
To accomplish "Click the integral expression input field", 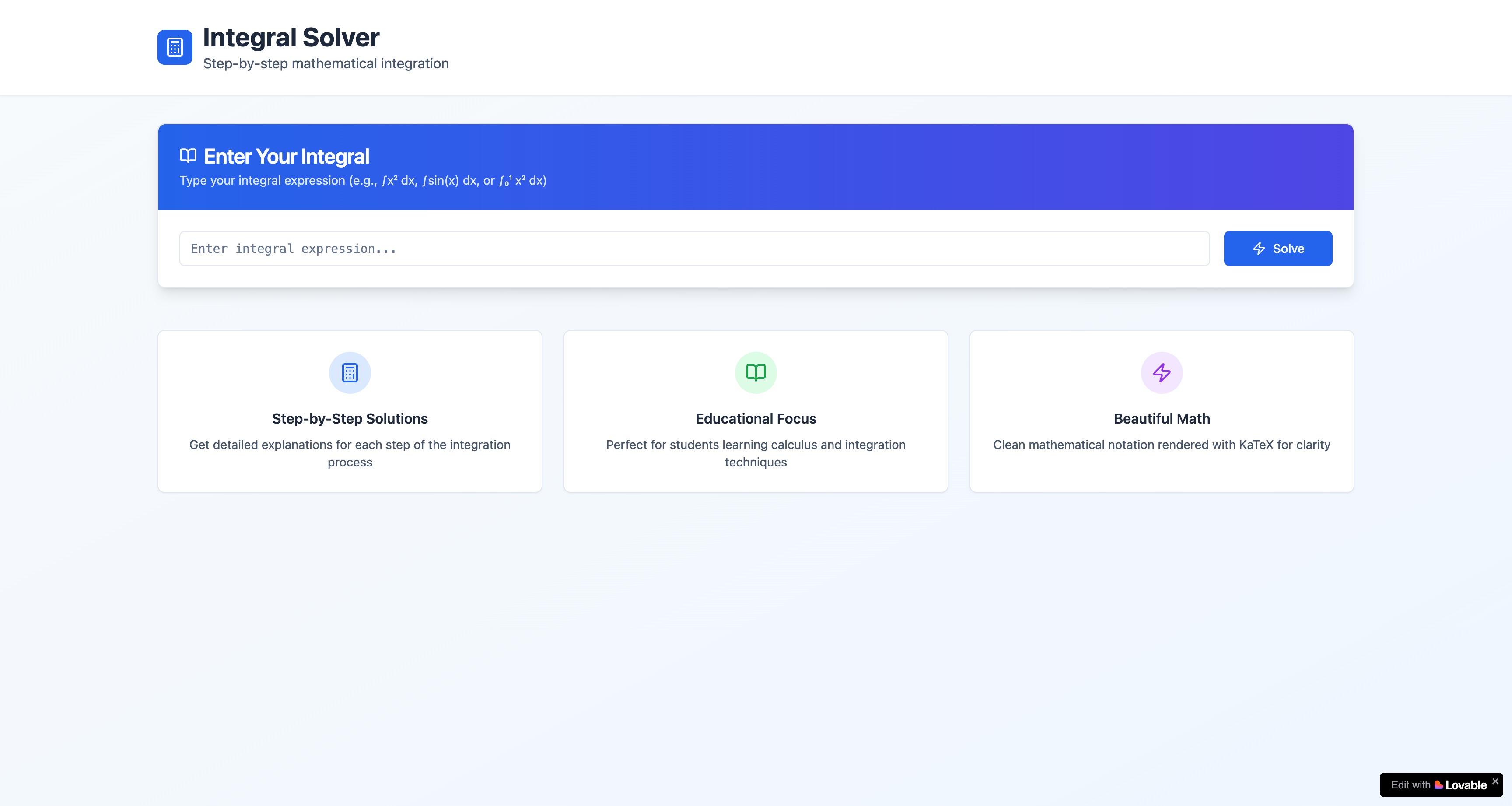I will (693, 248).
